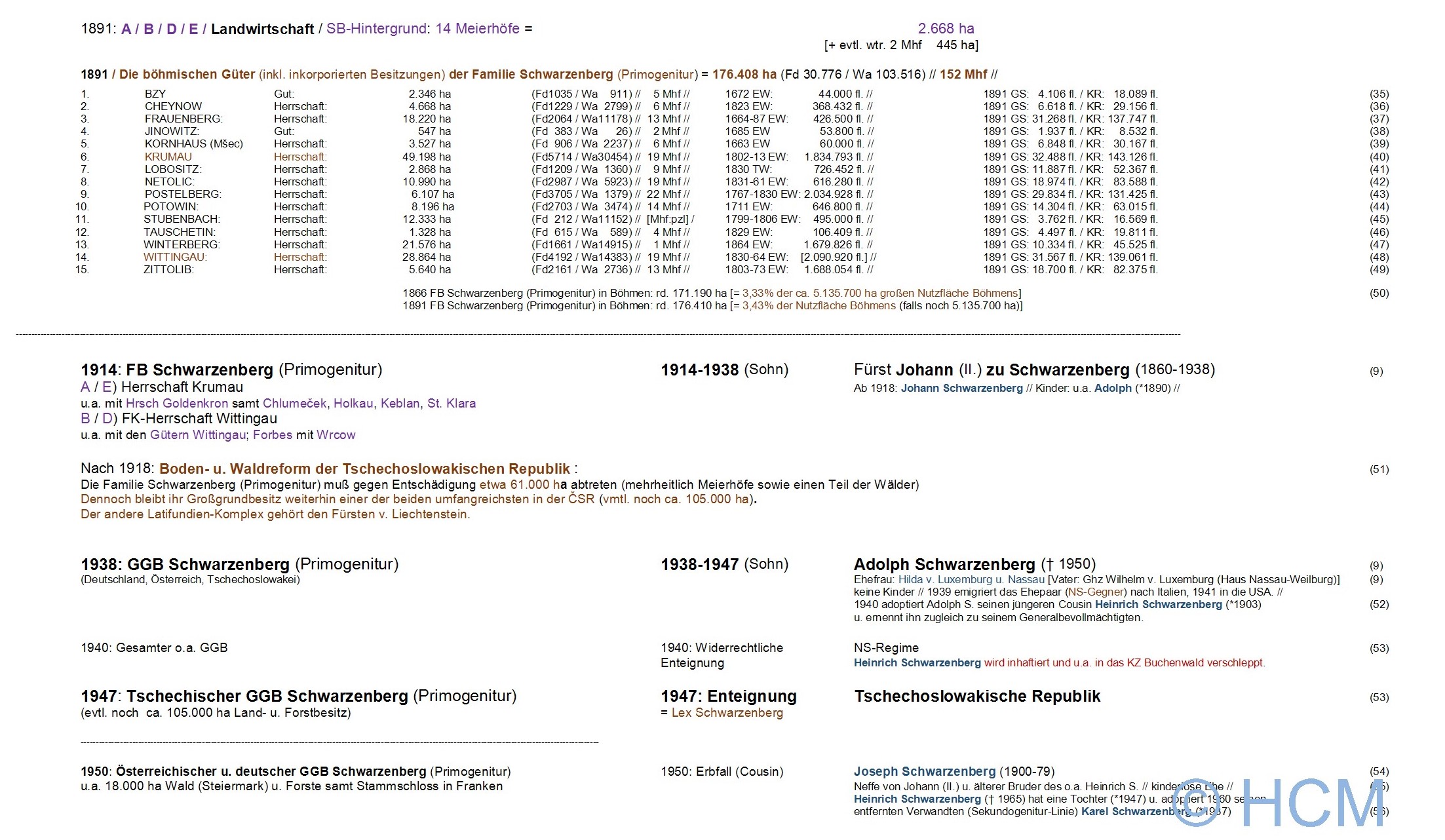
Task: Click the HCM copyright watermark
Action: point(1278,803)
